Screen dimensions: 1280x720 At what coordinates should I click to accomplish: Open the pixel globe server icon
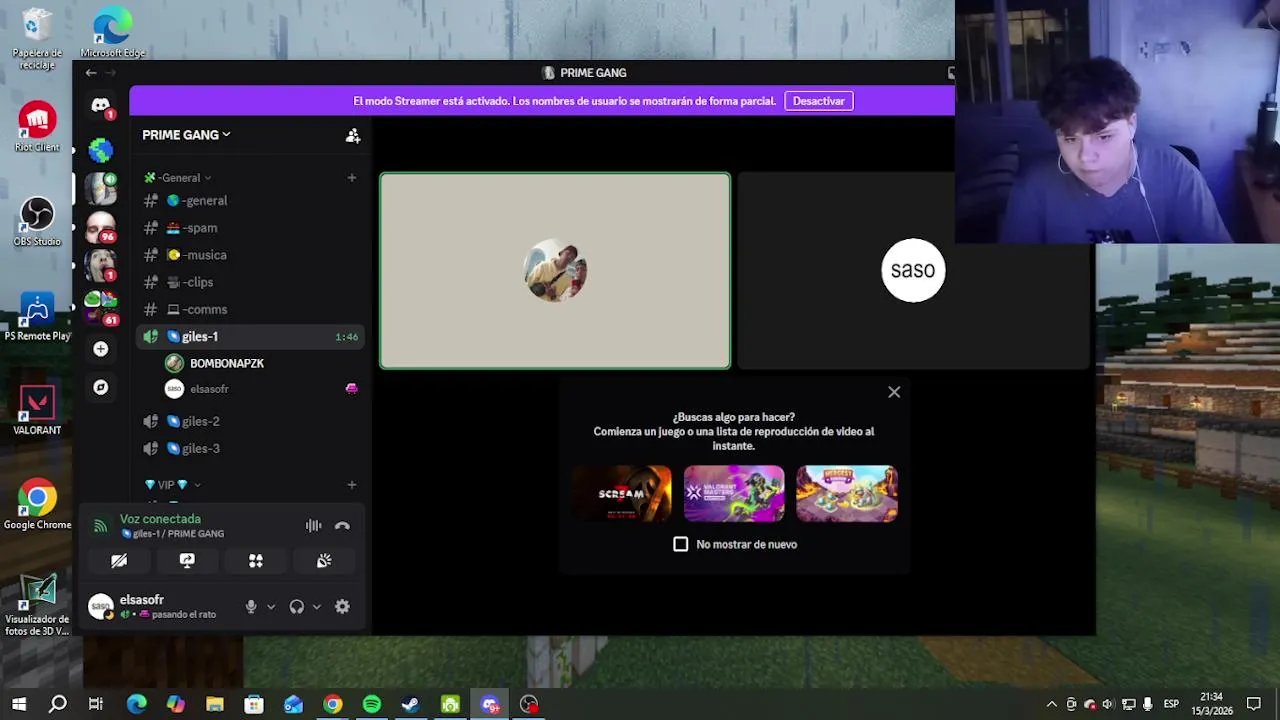[x=101, y=150]
